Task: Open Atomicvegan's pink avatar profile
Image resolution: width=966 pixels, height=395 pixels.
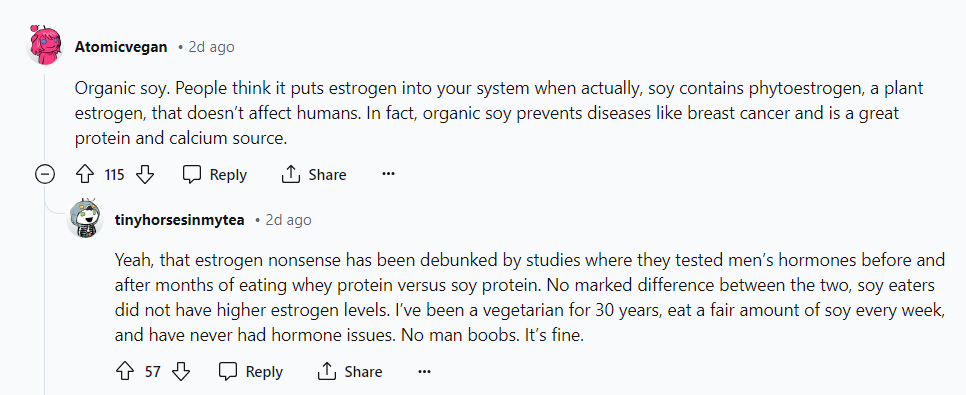Action: tap(45, 45)
